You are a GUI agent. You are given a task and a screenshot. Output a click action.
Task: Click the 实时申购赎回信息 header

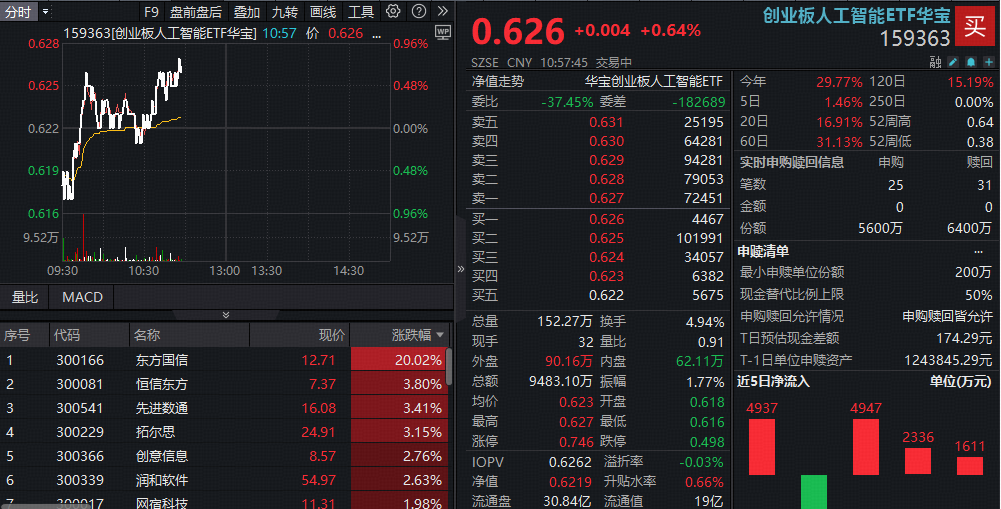[792, 162]
